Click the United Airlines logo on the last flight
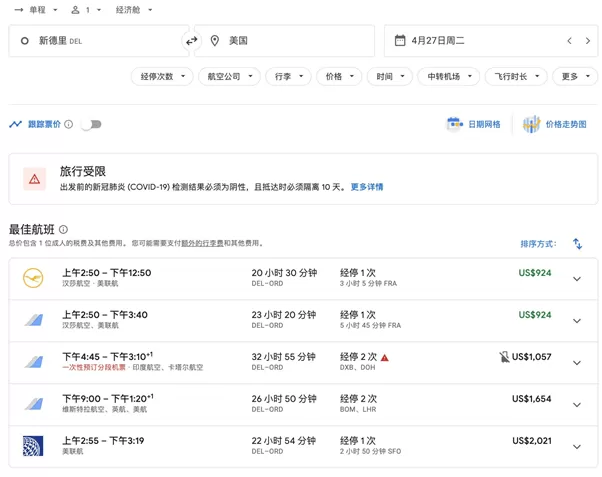Viewport: 602px width, 477px height. tap(33, 446)
